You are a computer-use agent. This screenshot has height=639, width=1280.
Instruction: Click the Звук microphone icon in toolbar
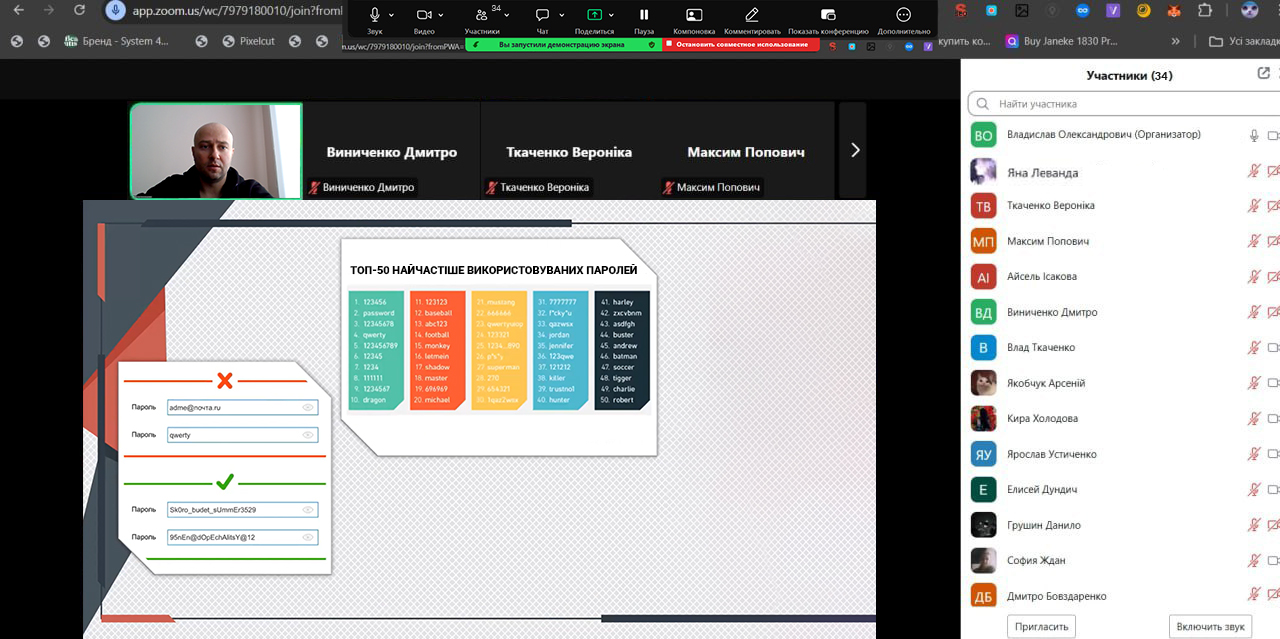(375, 15)
